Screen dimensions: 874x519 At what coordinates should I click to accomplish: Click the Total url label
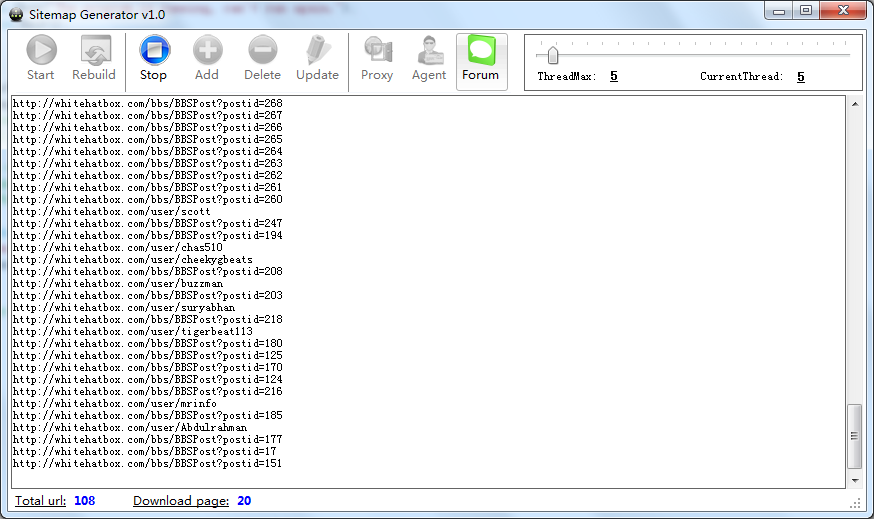41,501
